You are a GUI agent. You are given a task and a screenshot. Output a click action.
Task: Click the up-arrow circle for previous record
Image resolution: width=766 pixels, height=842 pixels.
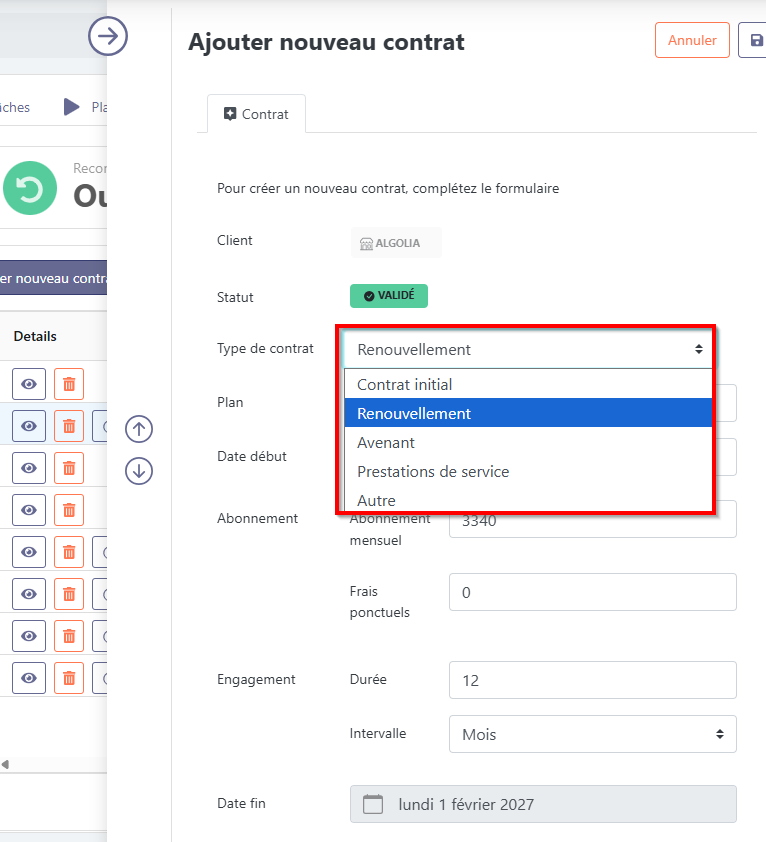tap(138, 429)
